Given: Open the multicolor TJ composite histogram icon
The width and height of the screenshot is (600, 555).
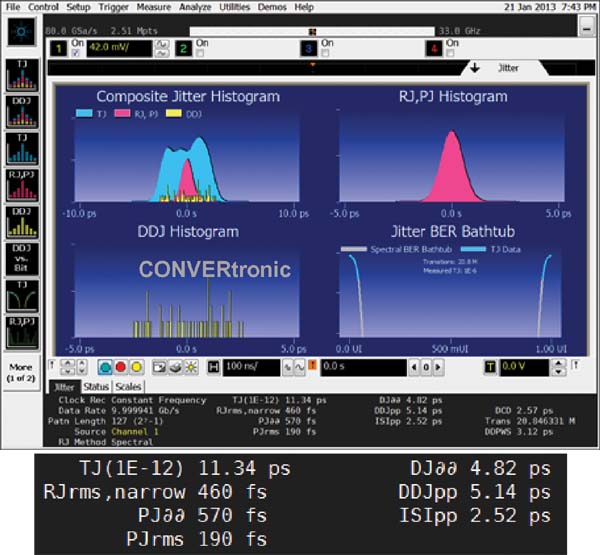Looking at the screenshot, I should 22,75.
